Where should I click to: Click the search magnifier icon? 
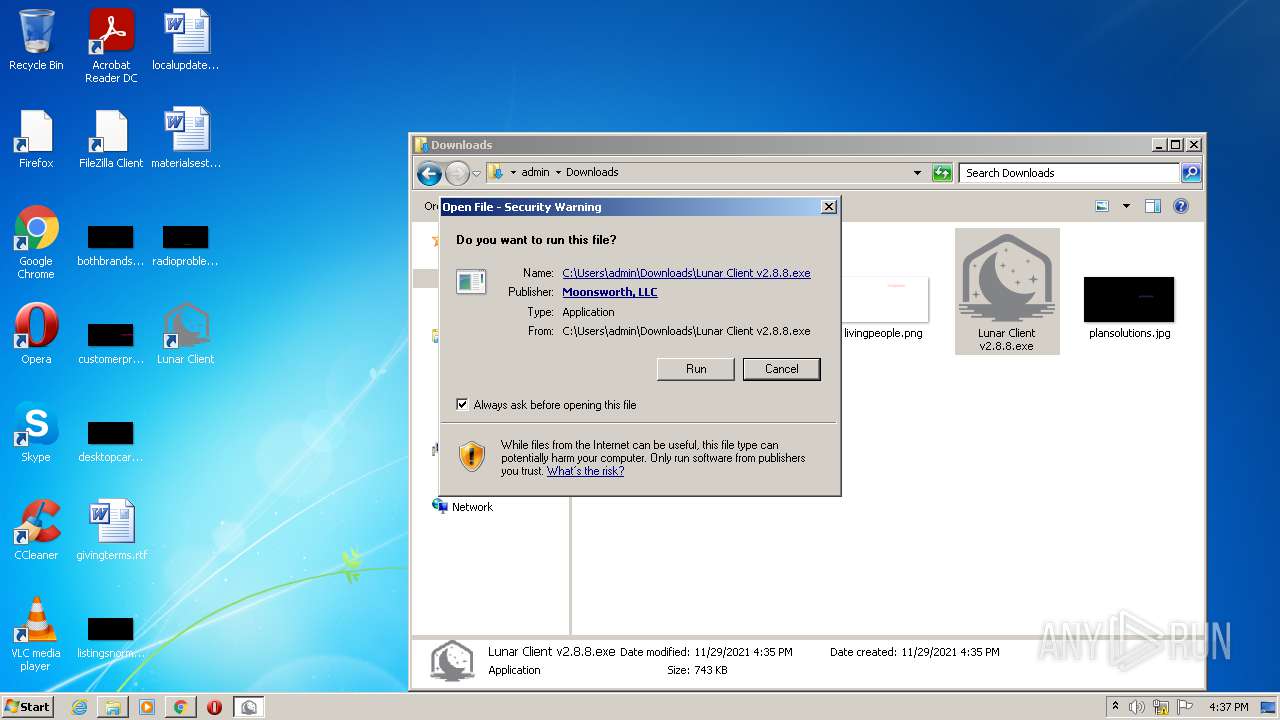[1191, 173]
